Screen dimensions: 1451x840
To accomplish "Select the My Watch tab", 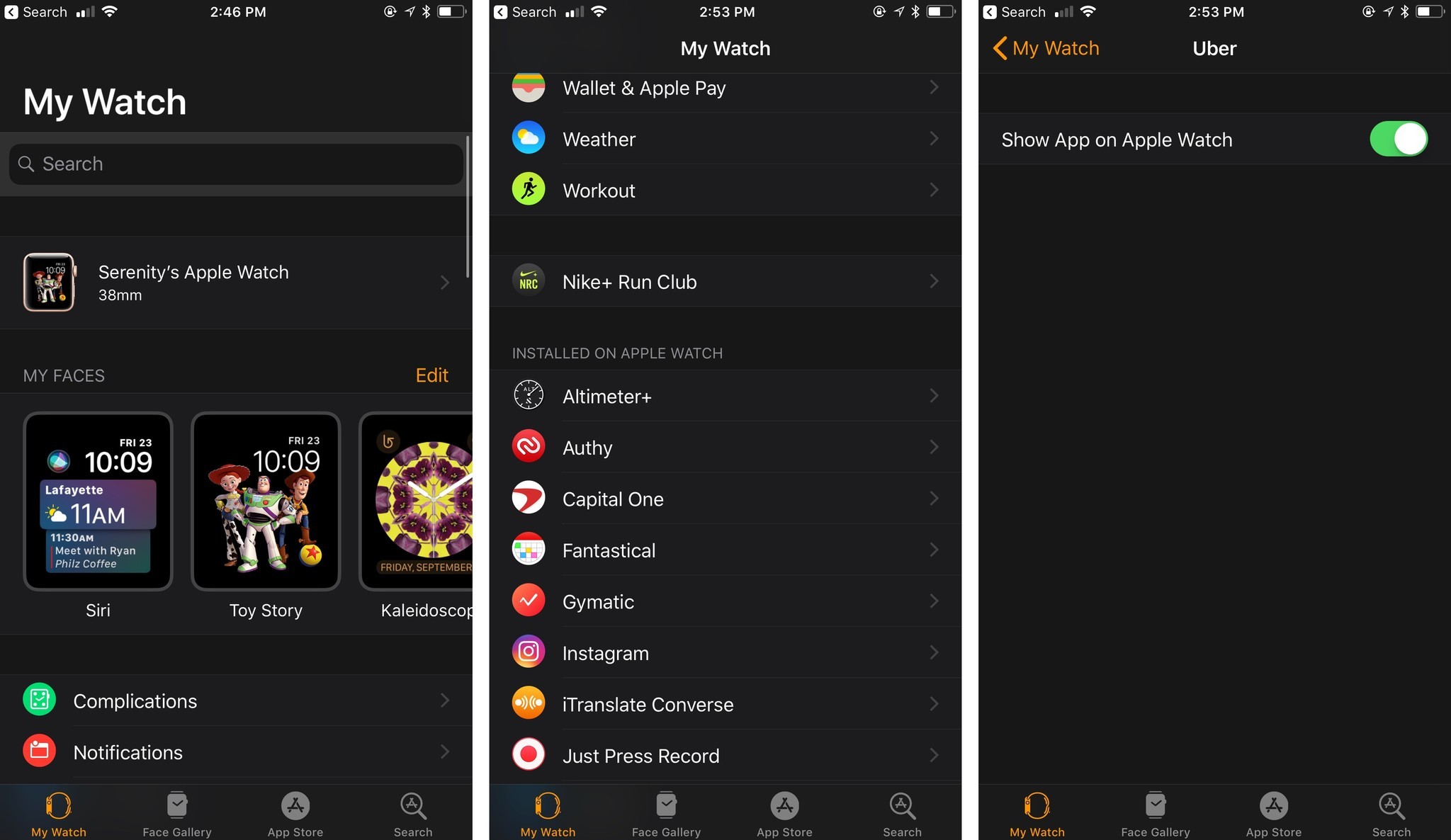I will tap(57, 812).
